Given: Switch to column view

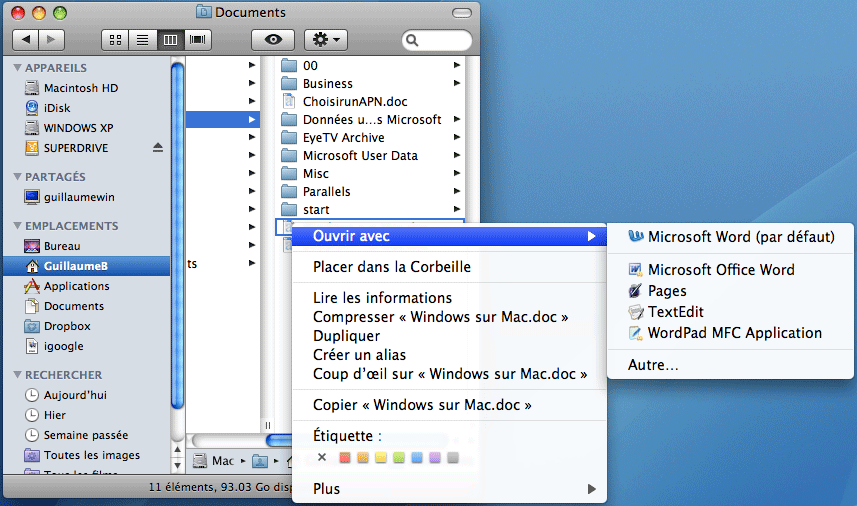Looking at the screenshot, I should click(x=171, y=40).
